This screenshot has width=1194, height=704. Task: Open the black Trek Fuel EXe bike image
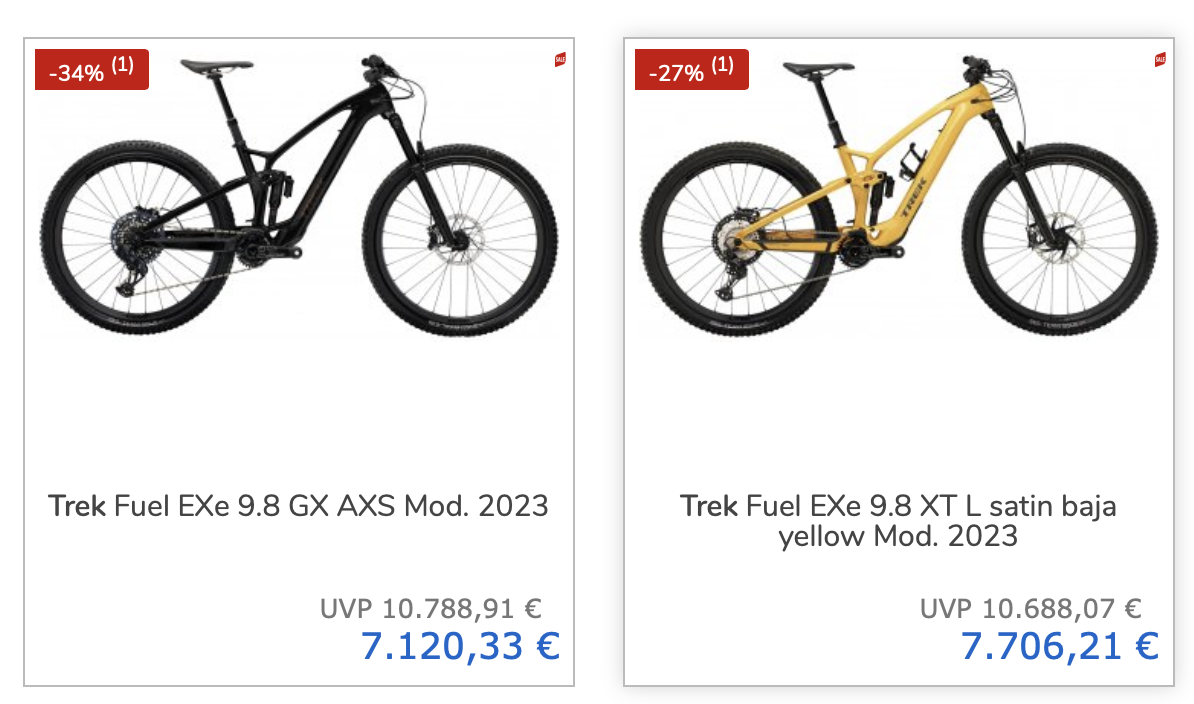[x=298, y=200]
